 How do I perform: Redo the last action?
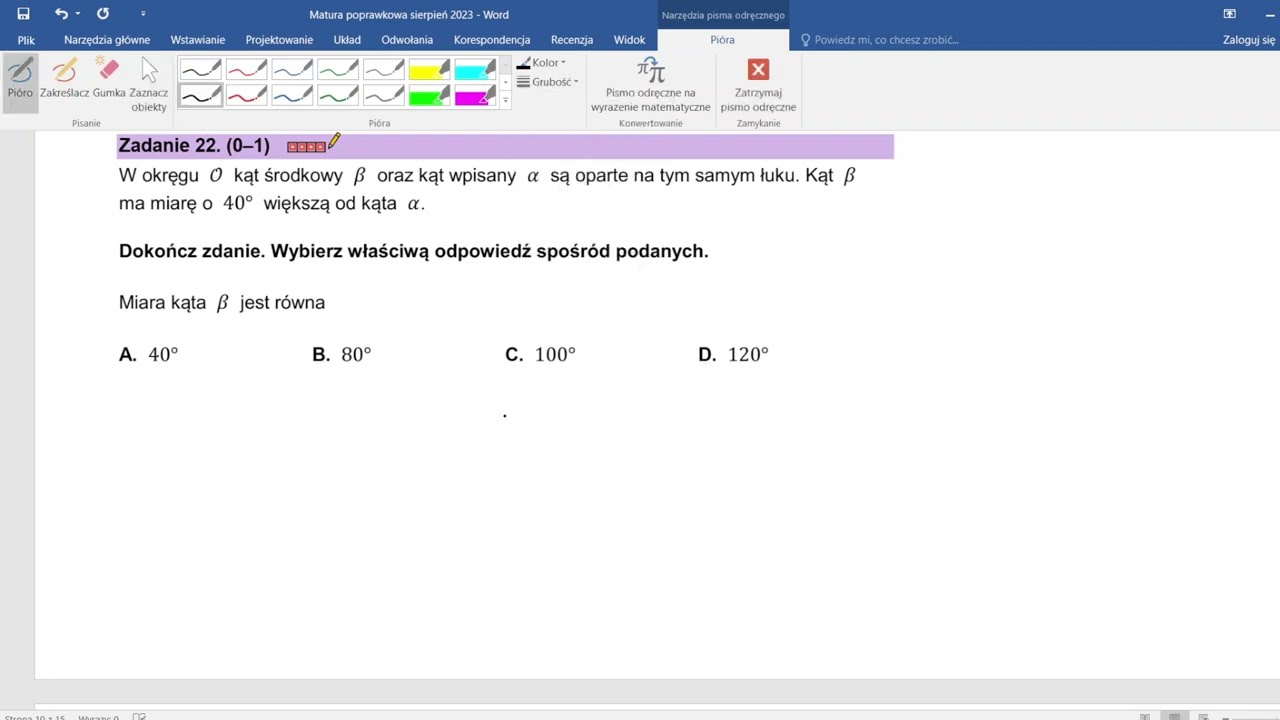[103, 14]
